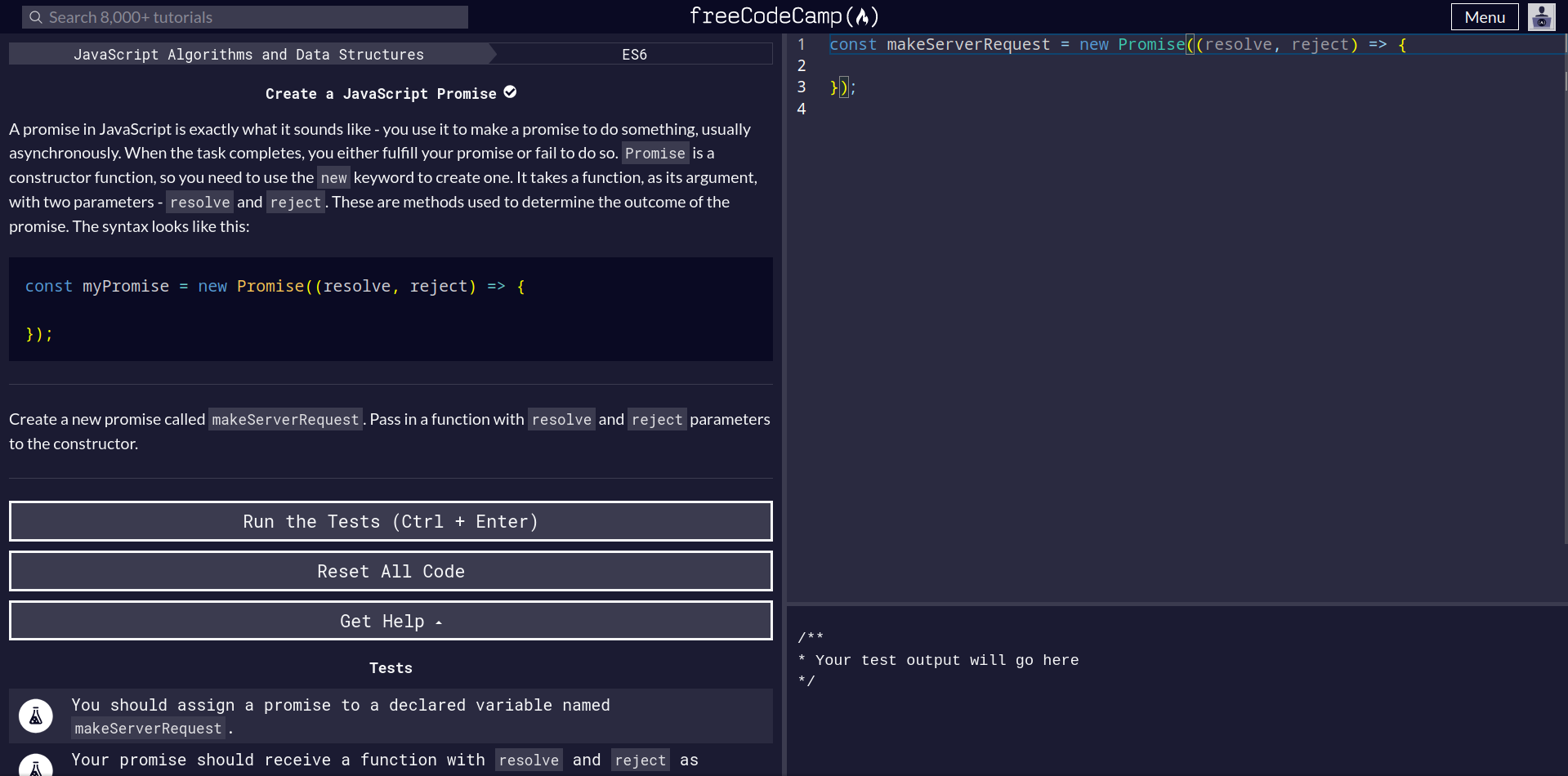1568x776 pixels.
Task: Click the highlighted makeServerRequest code term
Action: (285, 418)
